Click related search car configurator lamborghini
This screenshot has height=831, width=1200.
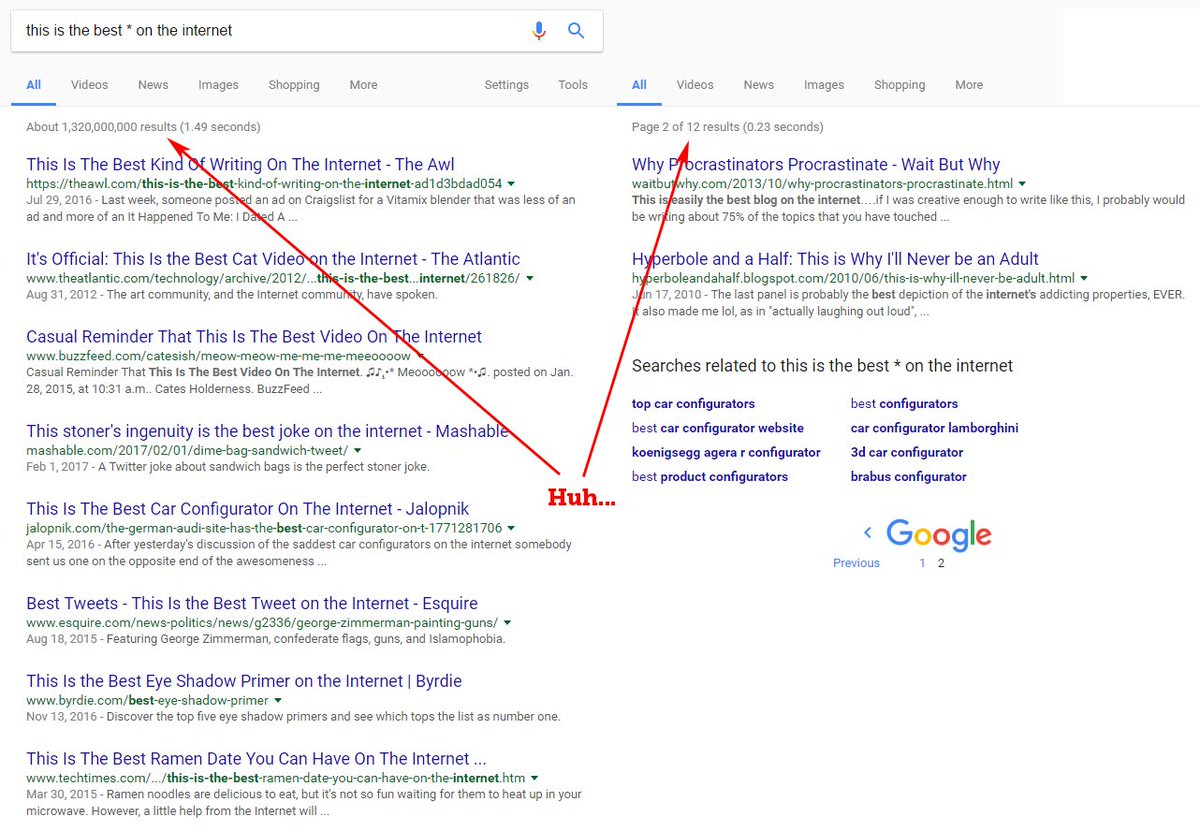coord(935,428)
